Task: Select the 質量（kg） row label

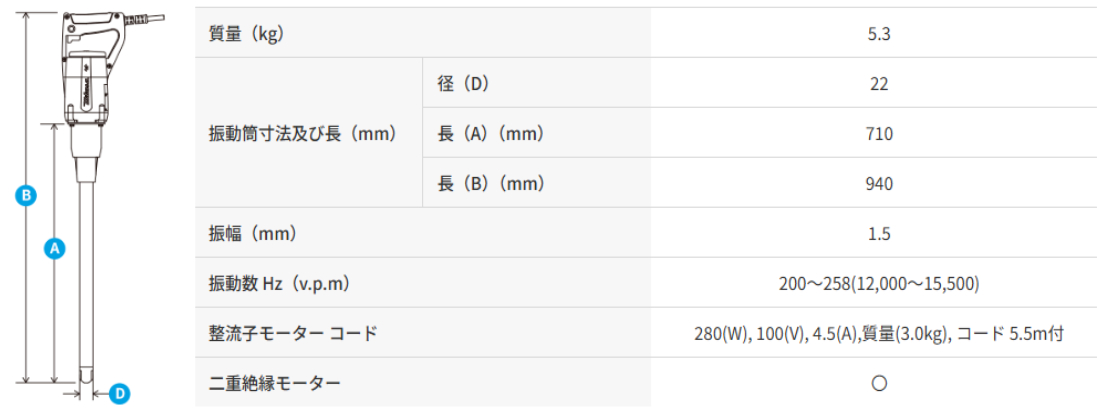Action: [246, 33]
